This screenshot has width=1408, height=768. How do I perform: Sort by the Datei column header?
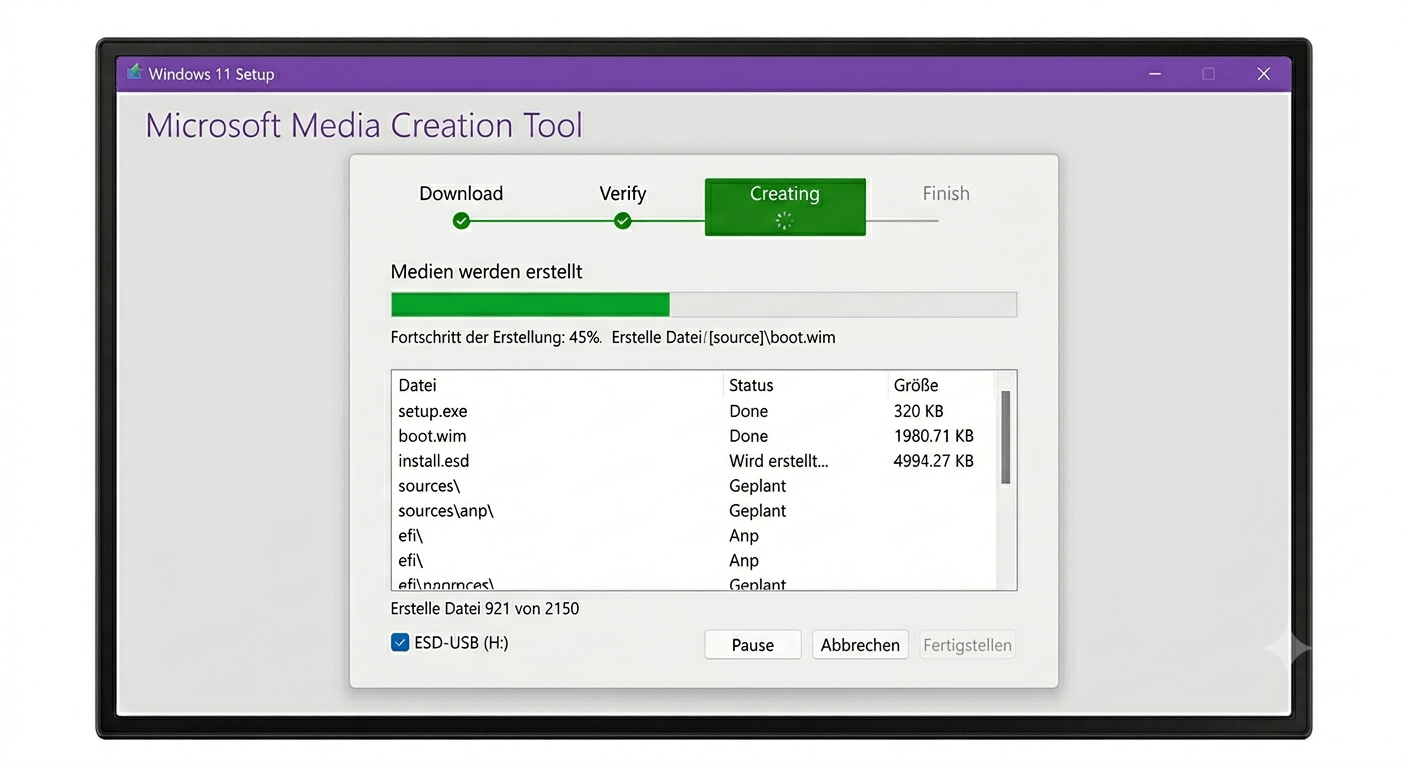[x=418, y=385]
